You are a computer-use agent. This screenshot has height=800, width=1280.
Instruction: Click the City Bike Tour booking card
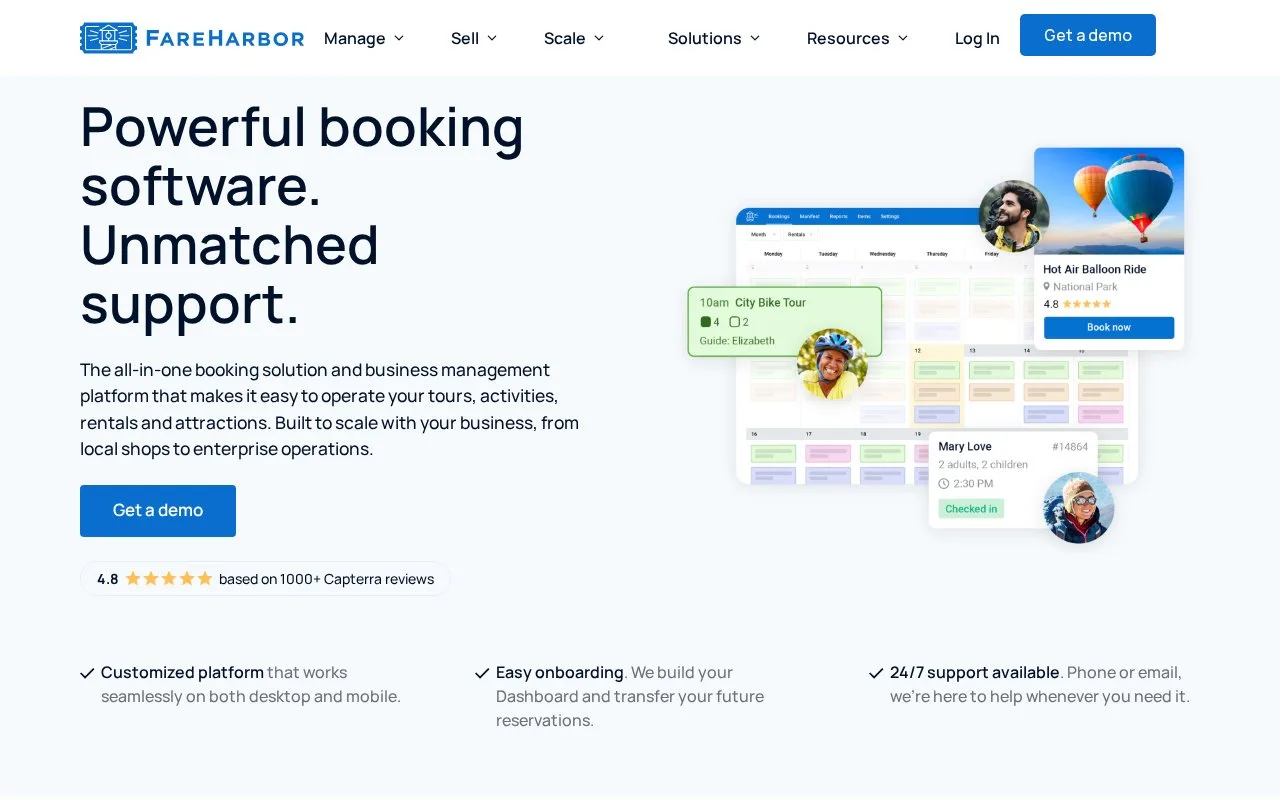pos(785,322)
